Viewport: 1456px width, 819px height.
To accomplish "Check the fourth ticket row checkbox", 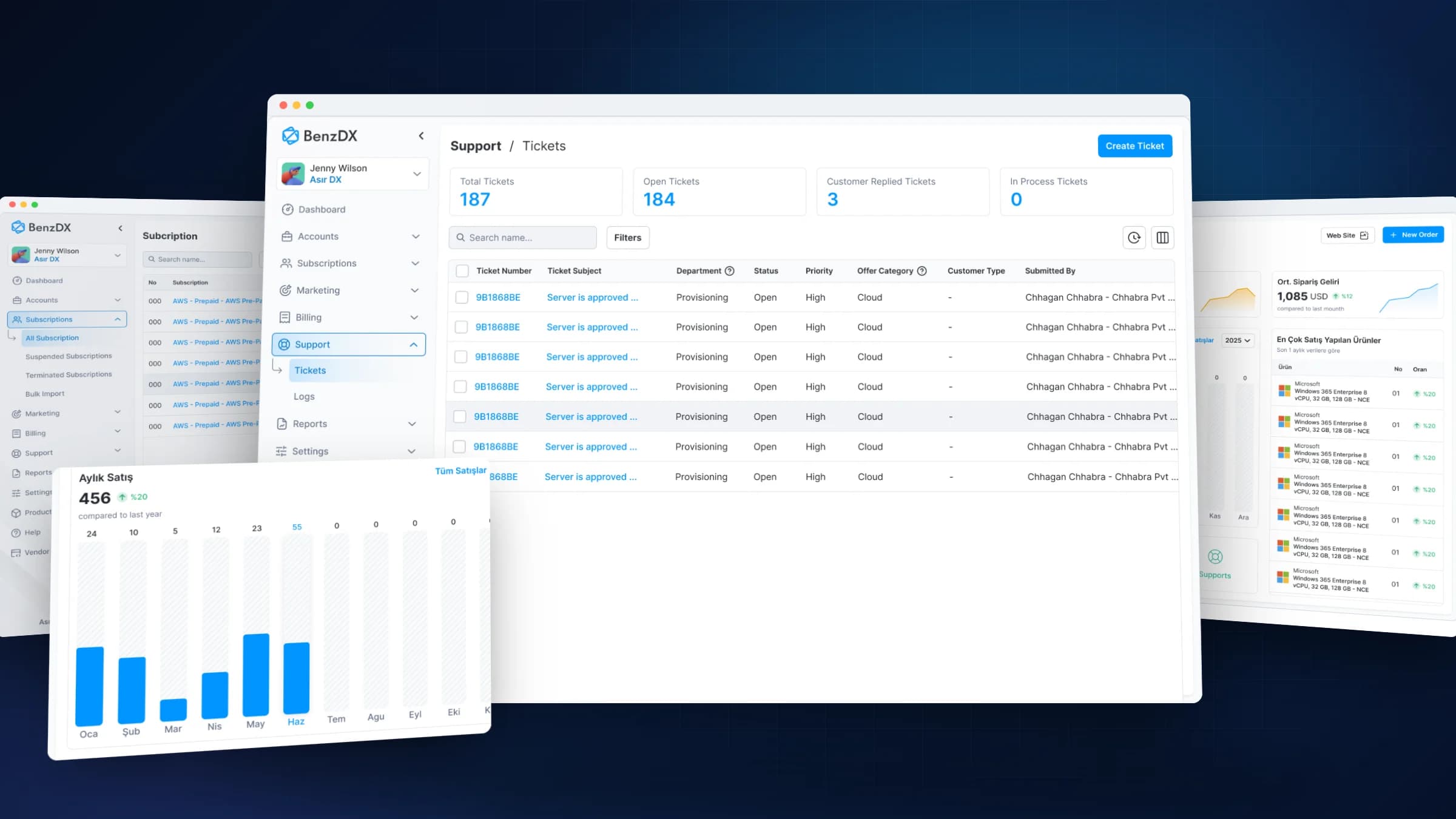I will coord(460,386).
